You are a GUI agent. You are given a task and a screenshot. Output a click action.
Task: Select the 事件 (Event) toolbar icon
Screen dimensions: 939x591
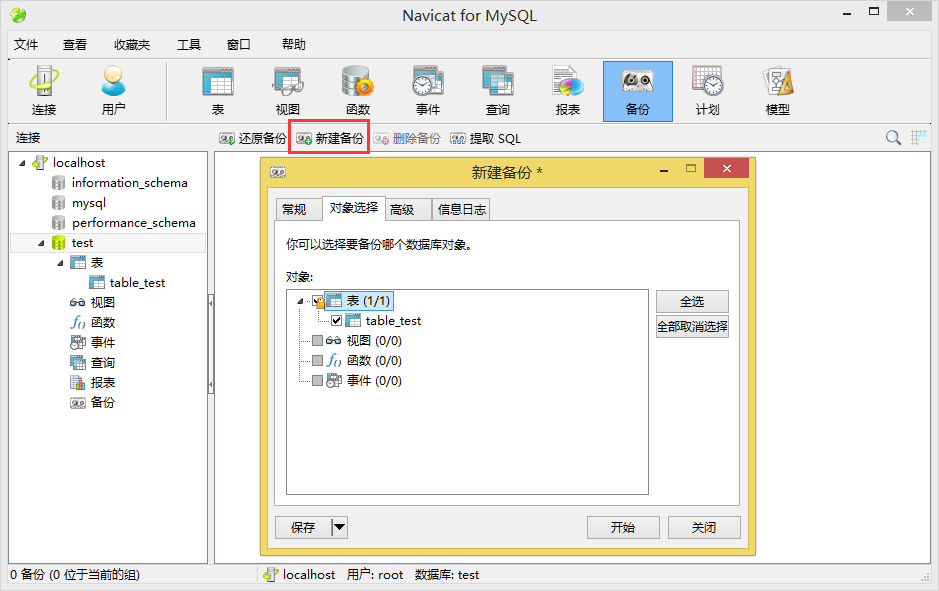coord(428,91)
